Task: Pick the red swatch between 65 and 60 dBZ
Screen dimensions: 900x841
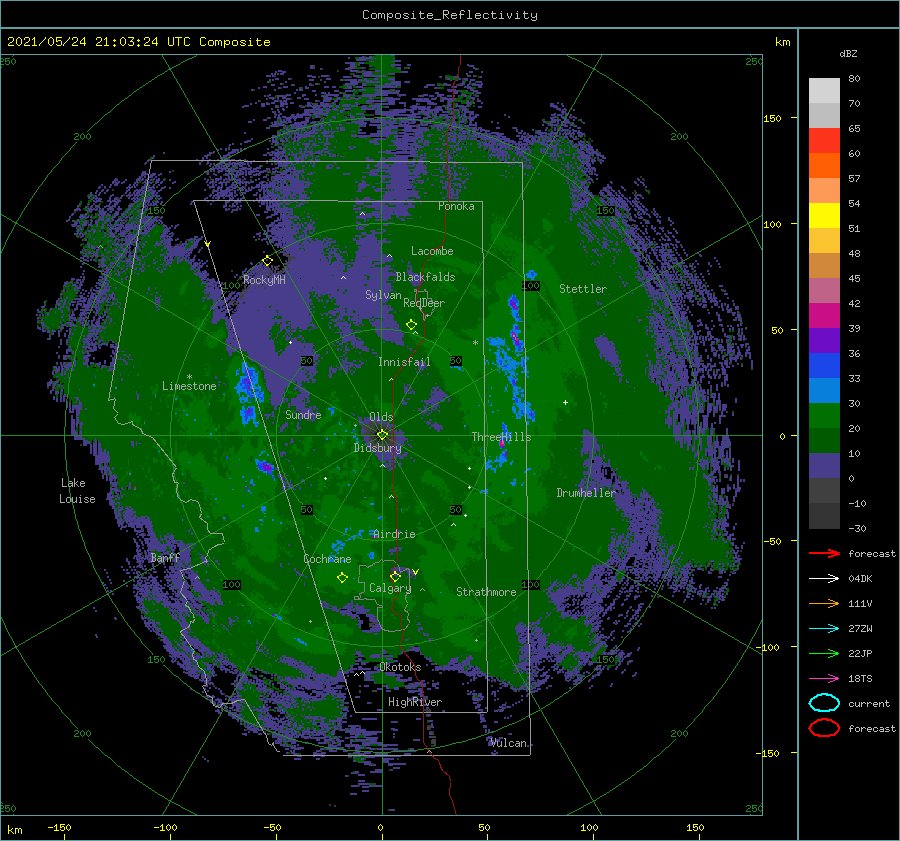Action: click(x=824, y=140)
